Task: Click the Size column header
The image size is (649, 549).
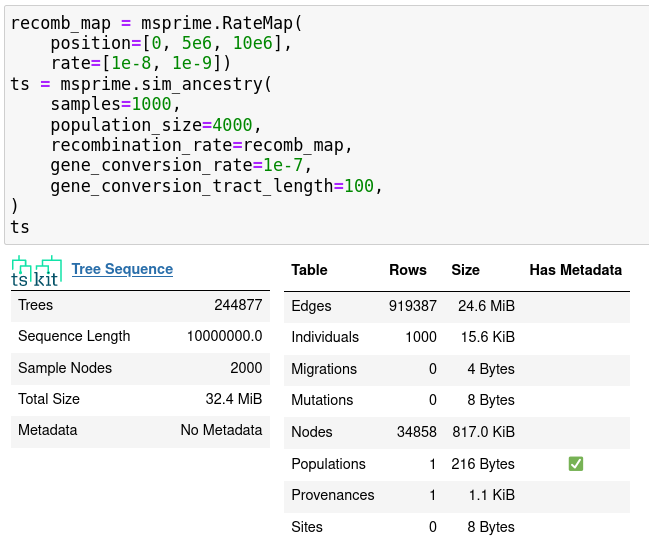Action: pyautogui.click(x=465, y=270)
